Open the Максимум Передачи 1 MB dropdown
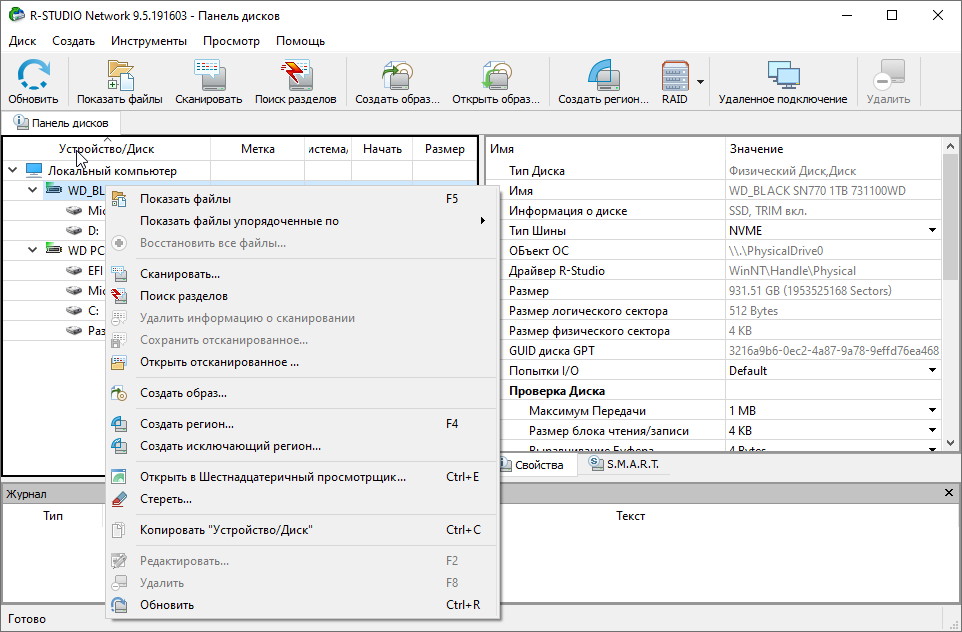 tap(932, 410)
